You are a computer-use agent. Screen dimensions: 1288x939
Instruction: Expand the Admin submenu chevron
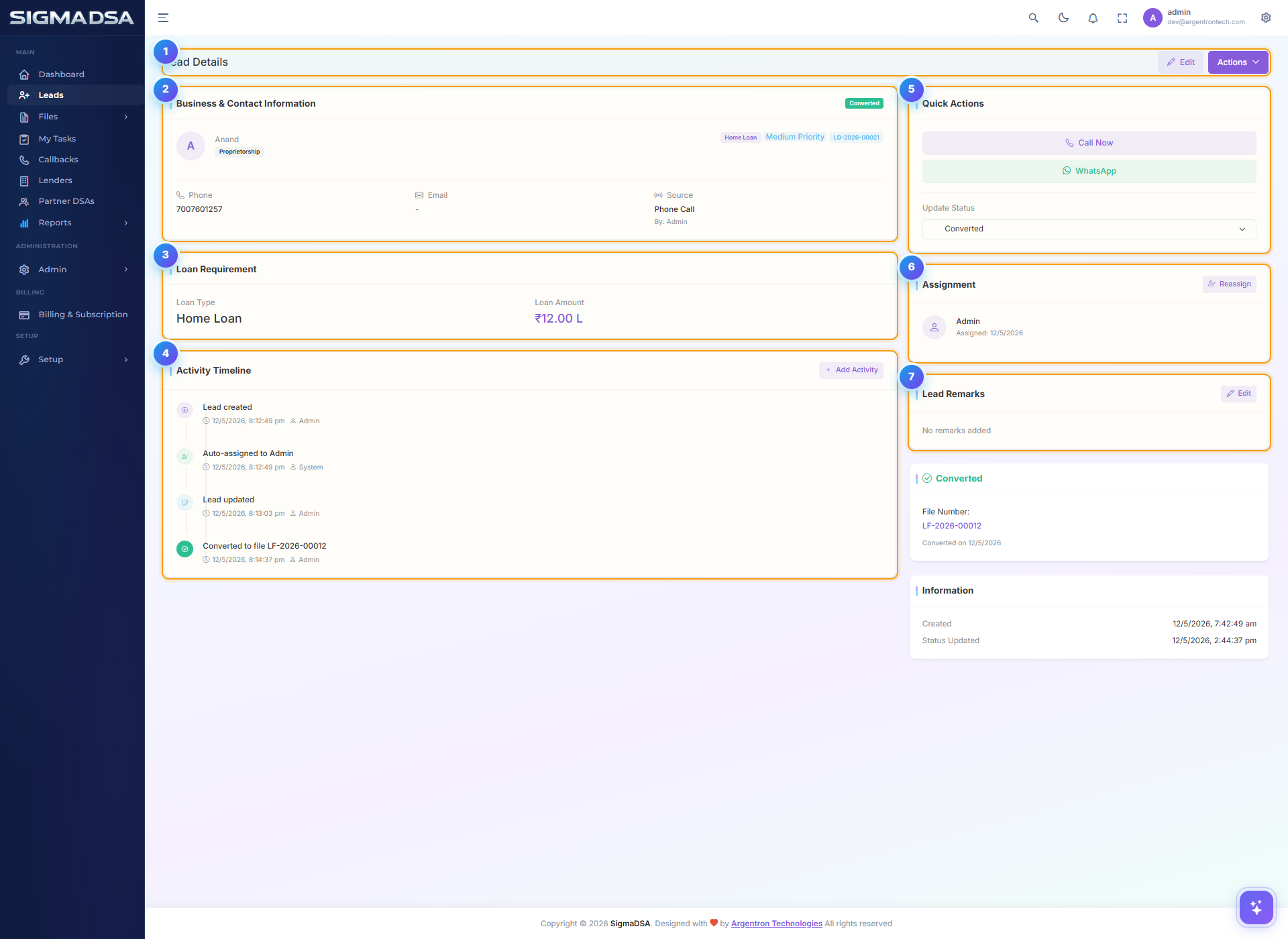126,270
